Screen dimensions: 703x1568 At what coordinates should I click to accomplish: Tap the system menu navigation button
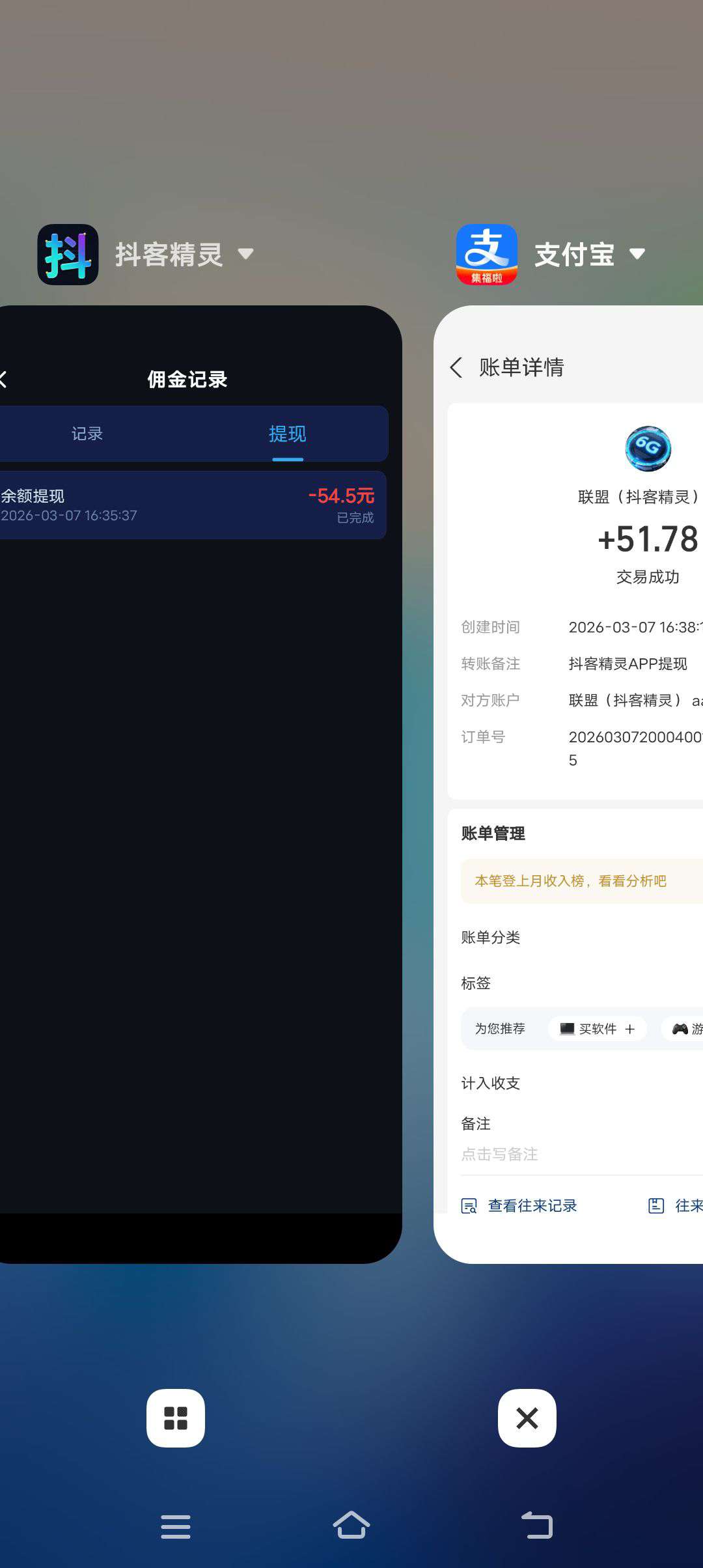176,1526
